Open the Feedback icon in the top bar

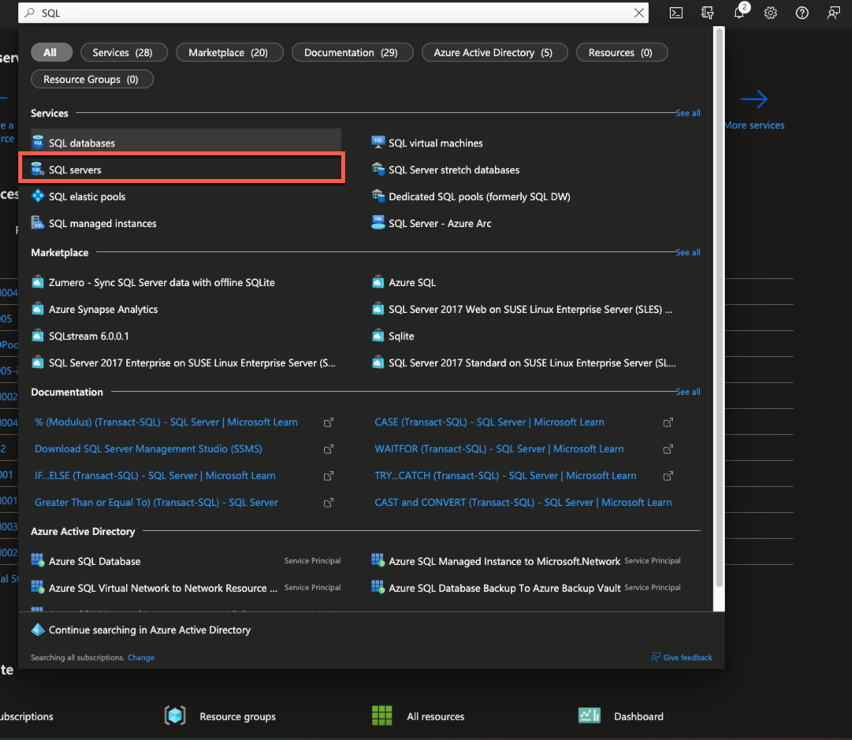pos(833,12)
